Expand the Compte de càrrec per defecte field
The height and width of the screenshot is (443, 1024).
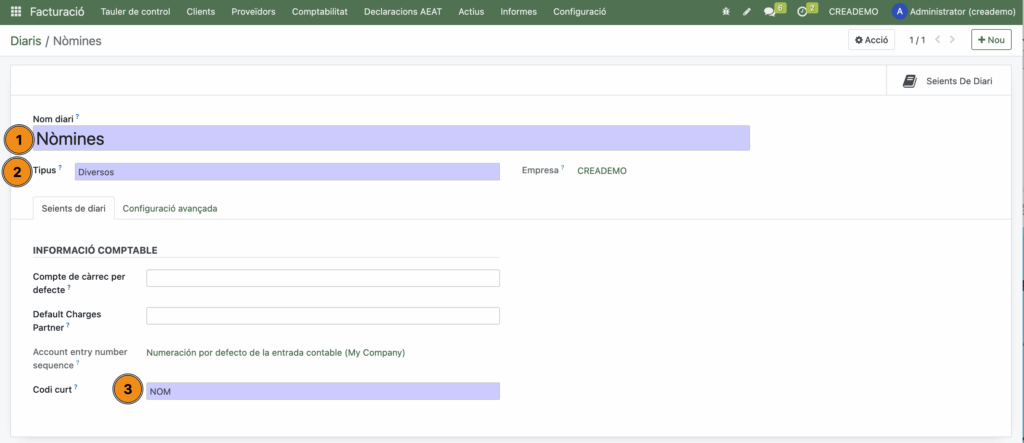[322, 278]
